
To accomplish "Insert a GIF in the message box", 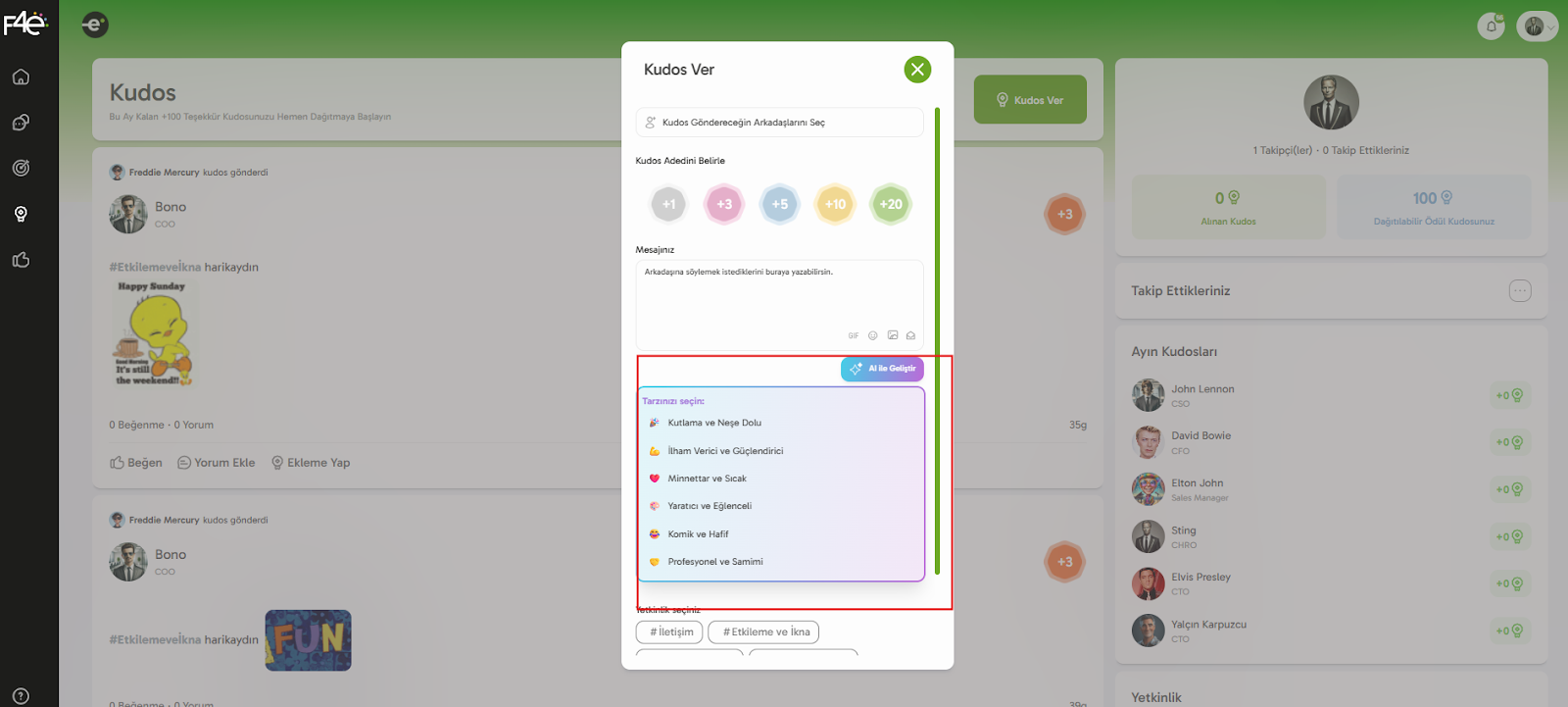I will click(x=854, y=335).
